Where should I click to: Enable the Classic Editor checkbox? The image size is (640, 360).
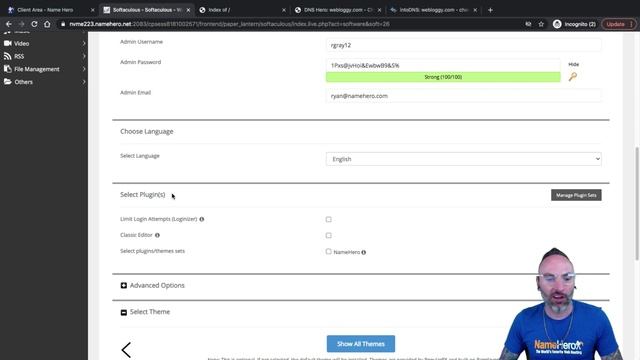329,236
